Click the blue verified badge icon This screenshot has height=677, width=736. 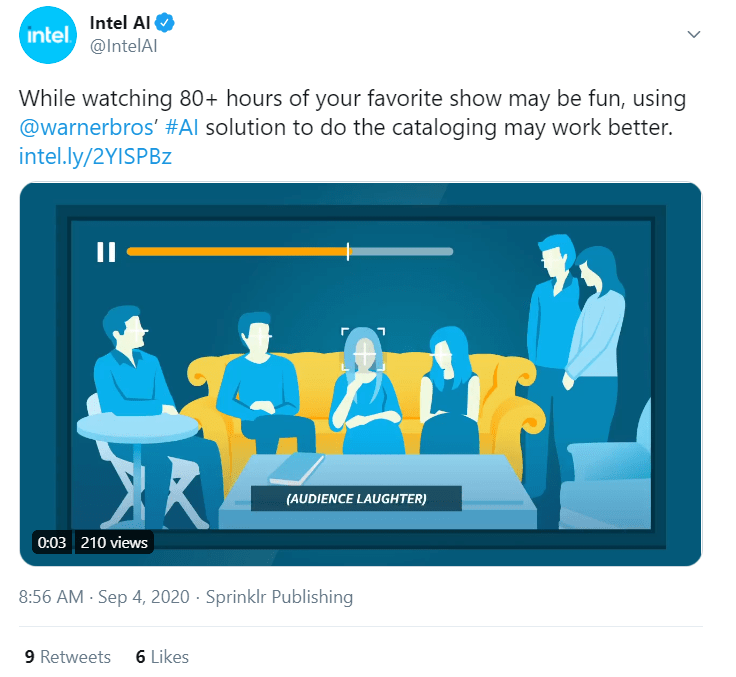pyautogui.click(x=164, y=23)
